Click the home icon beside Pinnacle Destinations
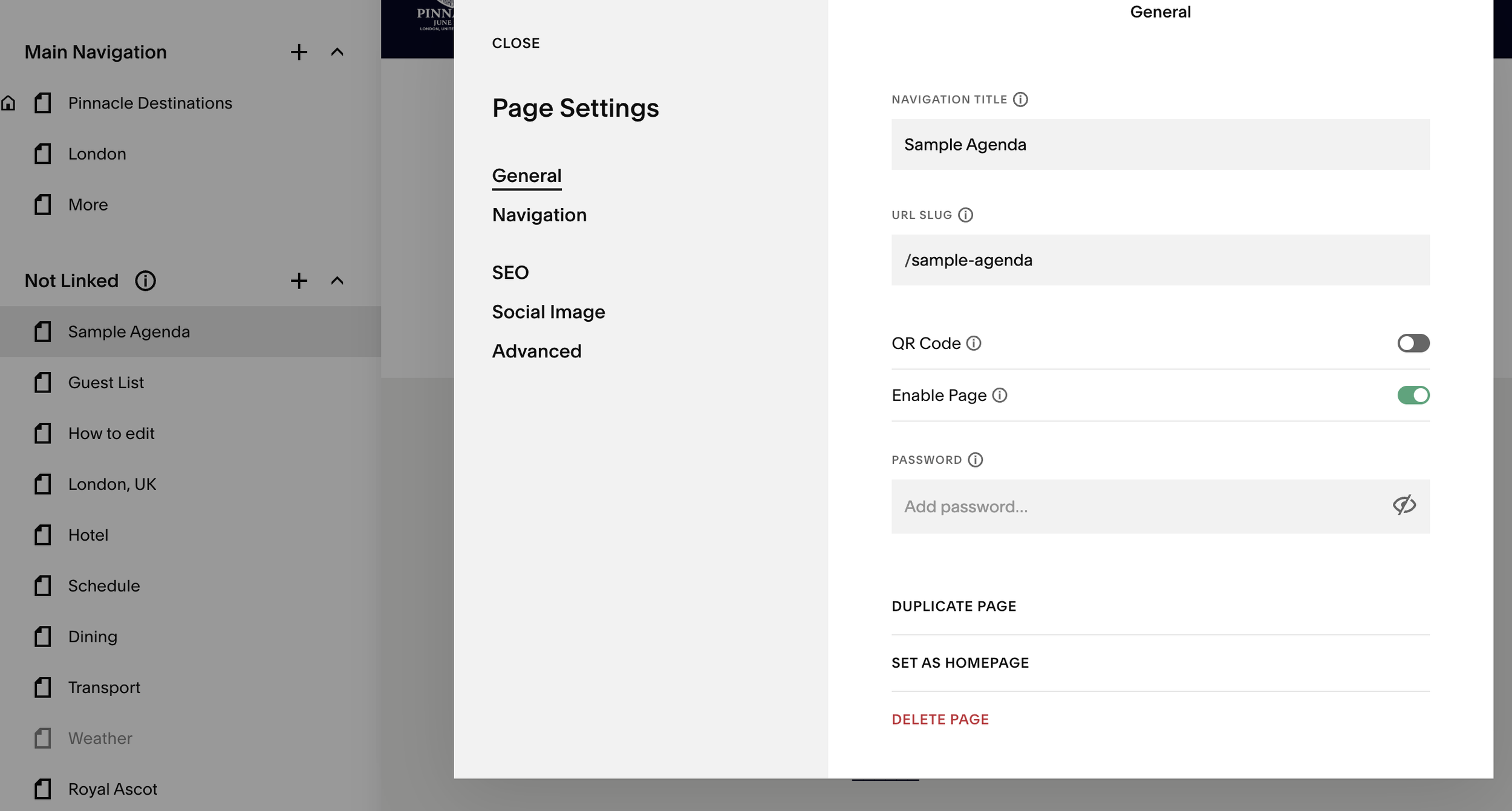1512x811 pixels. [8, 103]
